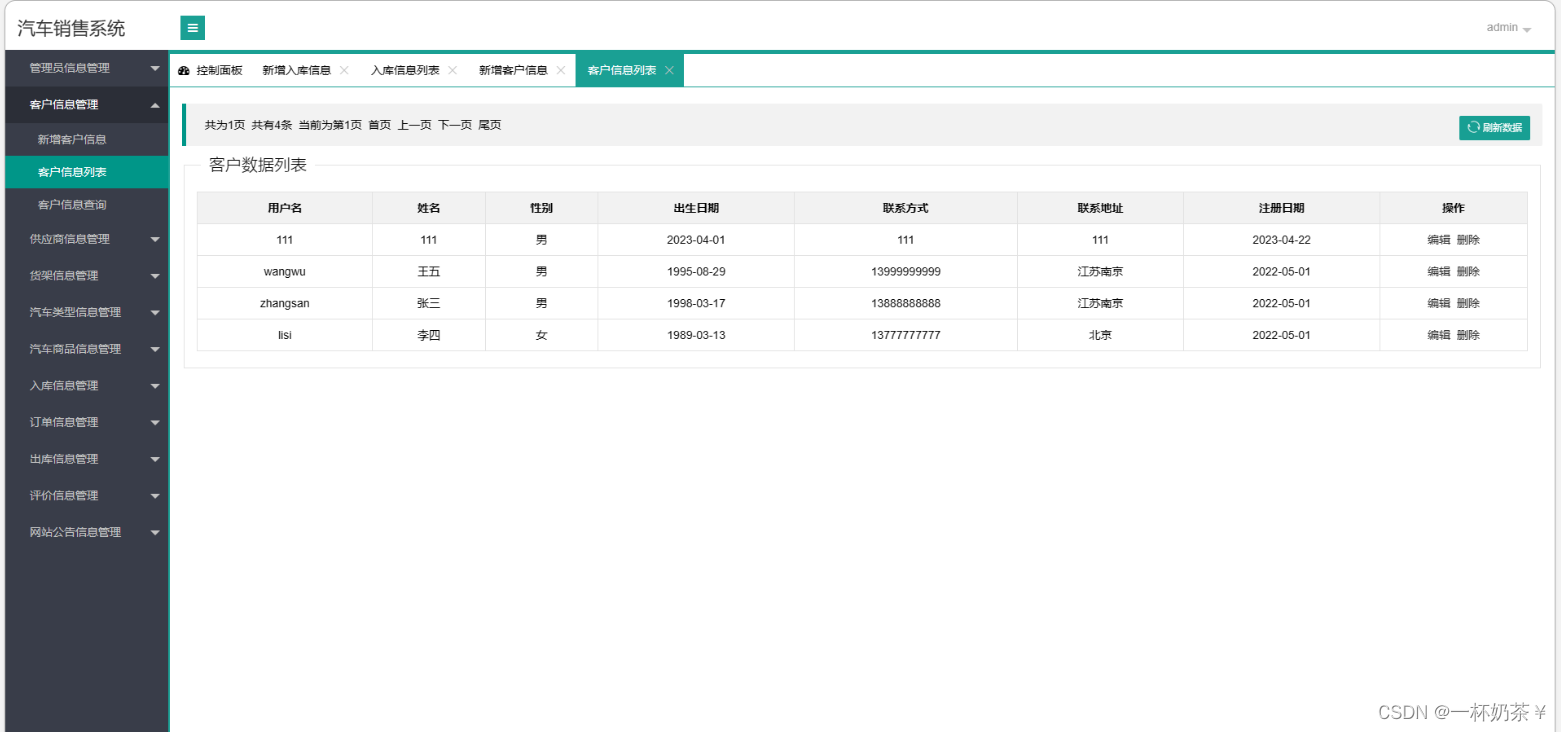This screenshot has width=1561, height=732.
Task: Expand 订单信息管理 menu
Action: pyautogui.click(x=87, y=422)
